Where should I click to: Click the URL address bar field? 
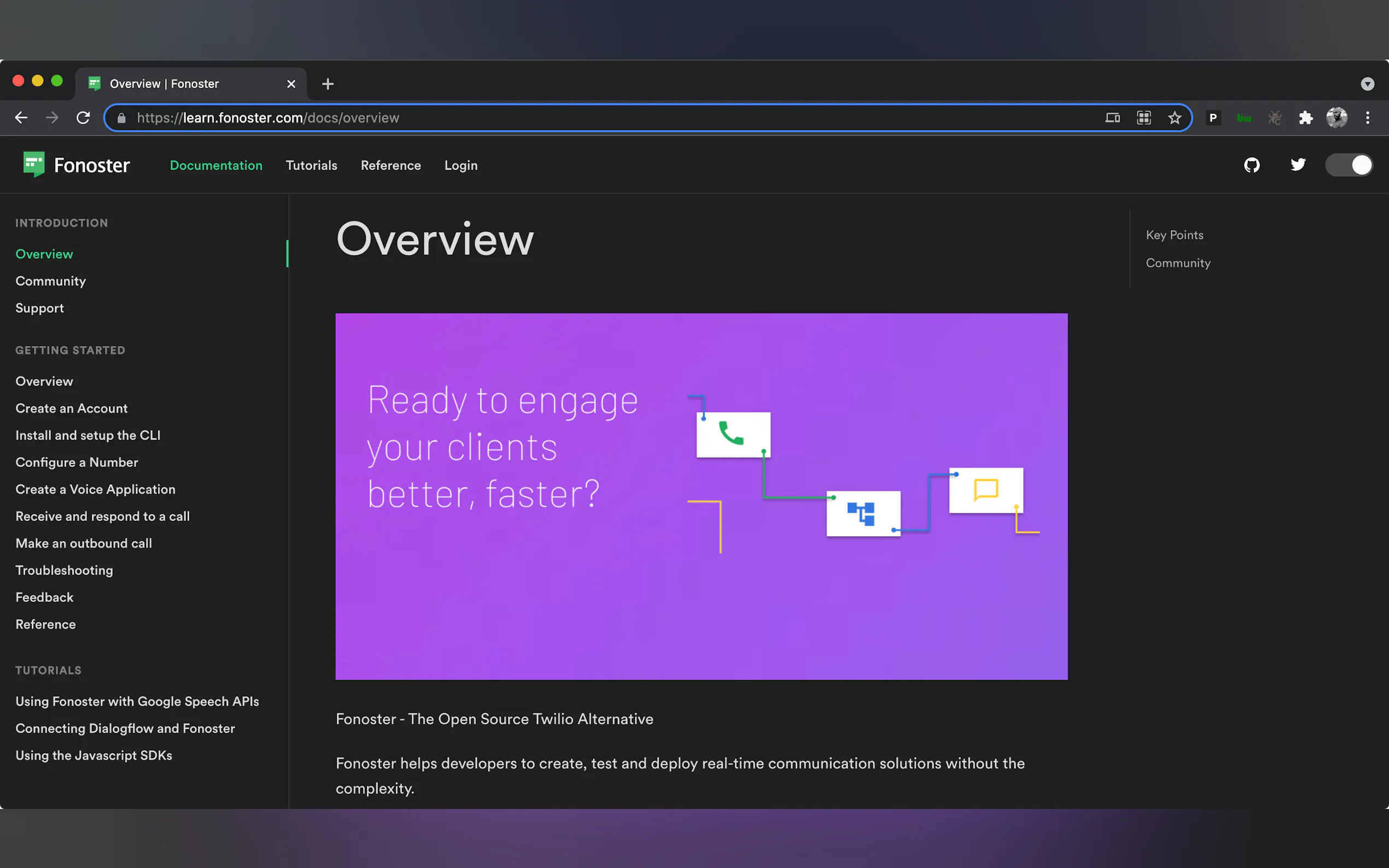[574, 118]
